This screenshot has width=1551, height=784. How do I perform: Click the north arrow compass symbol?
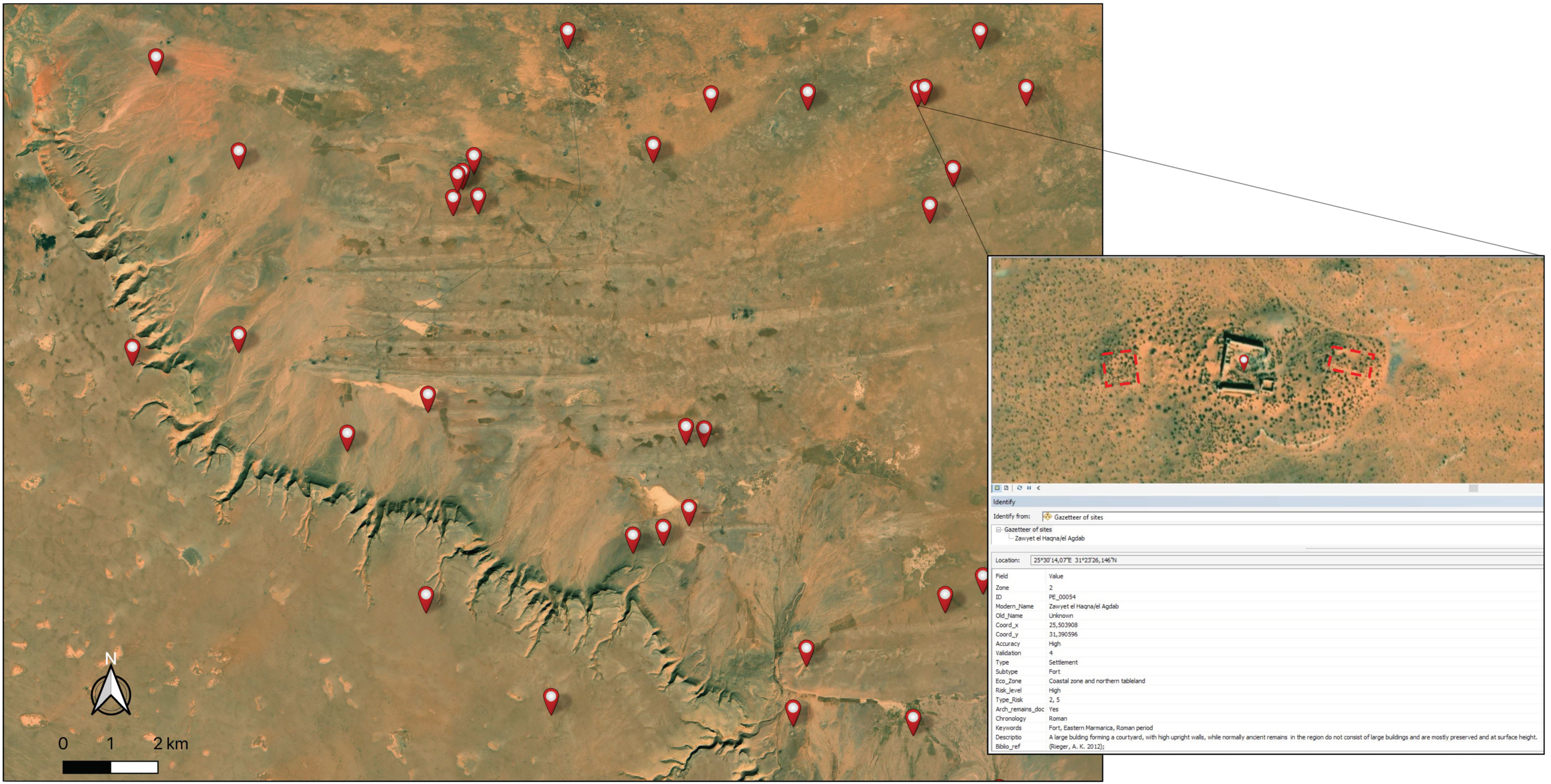pos(111,689)
